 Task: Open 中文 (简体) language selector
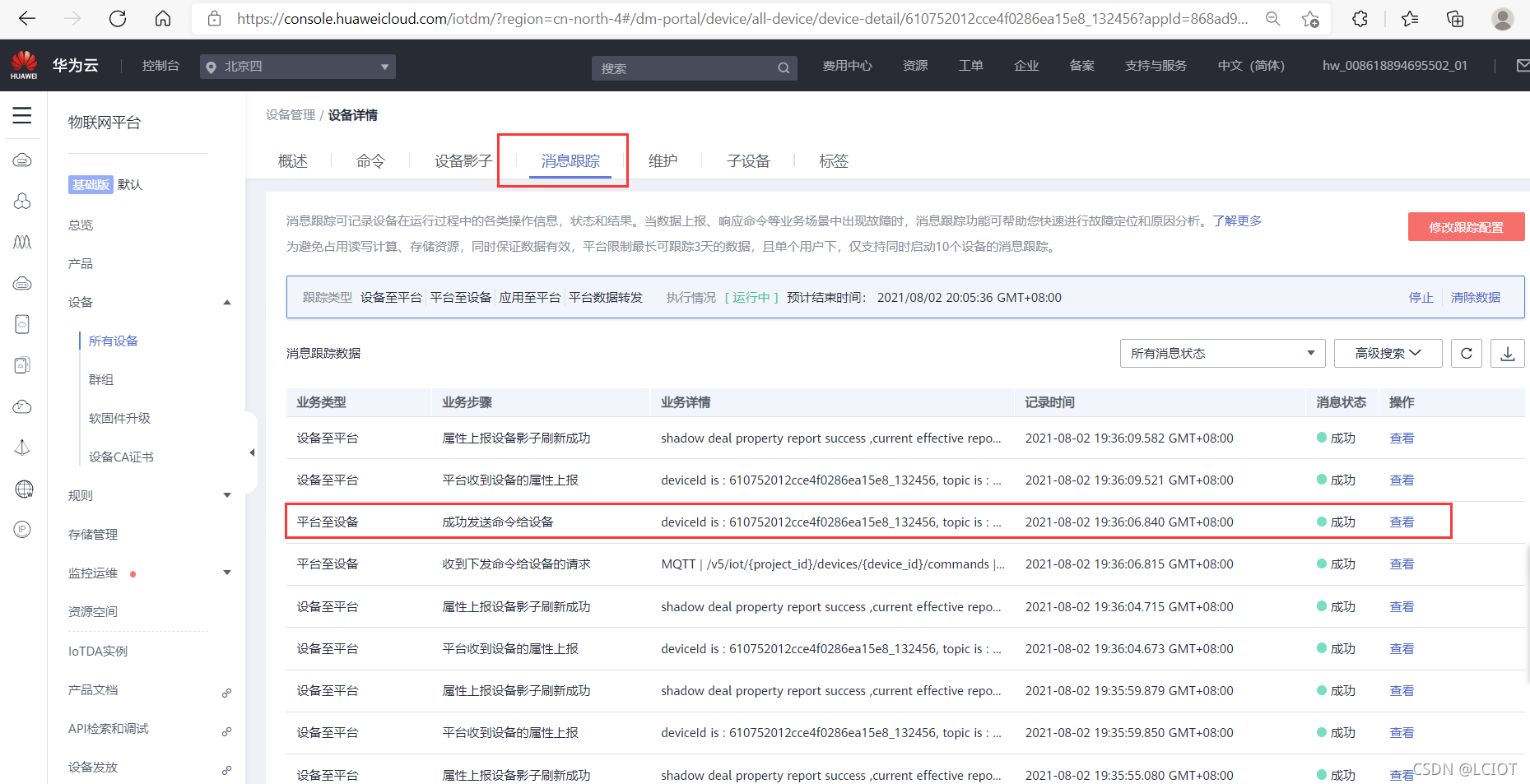click(1251, 66)
